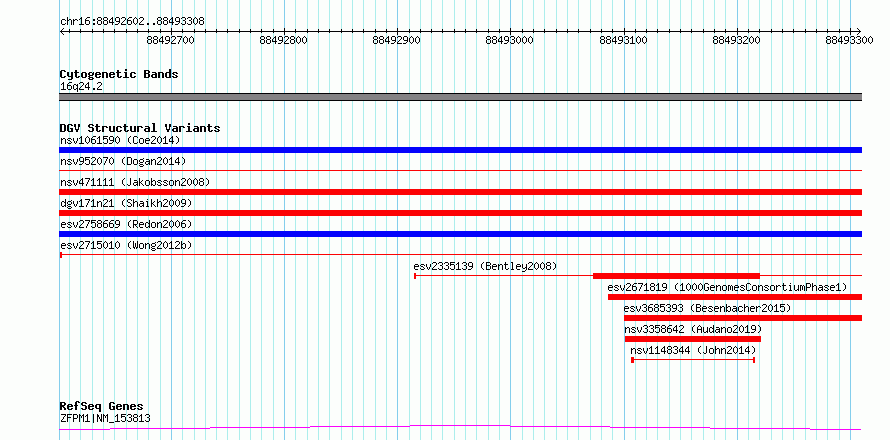Select the nsv471111 (Jakobsson2008) label
The width and height of the screenshot is (890, 440).
[135, 182]
